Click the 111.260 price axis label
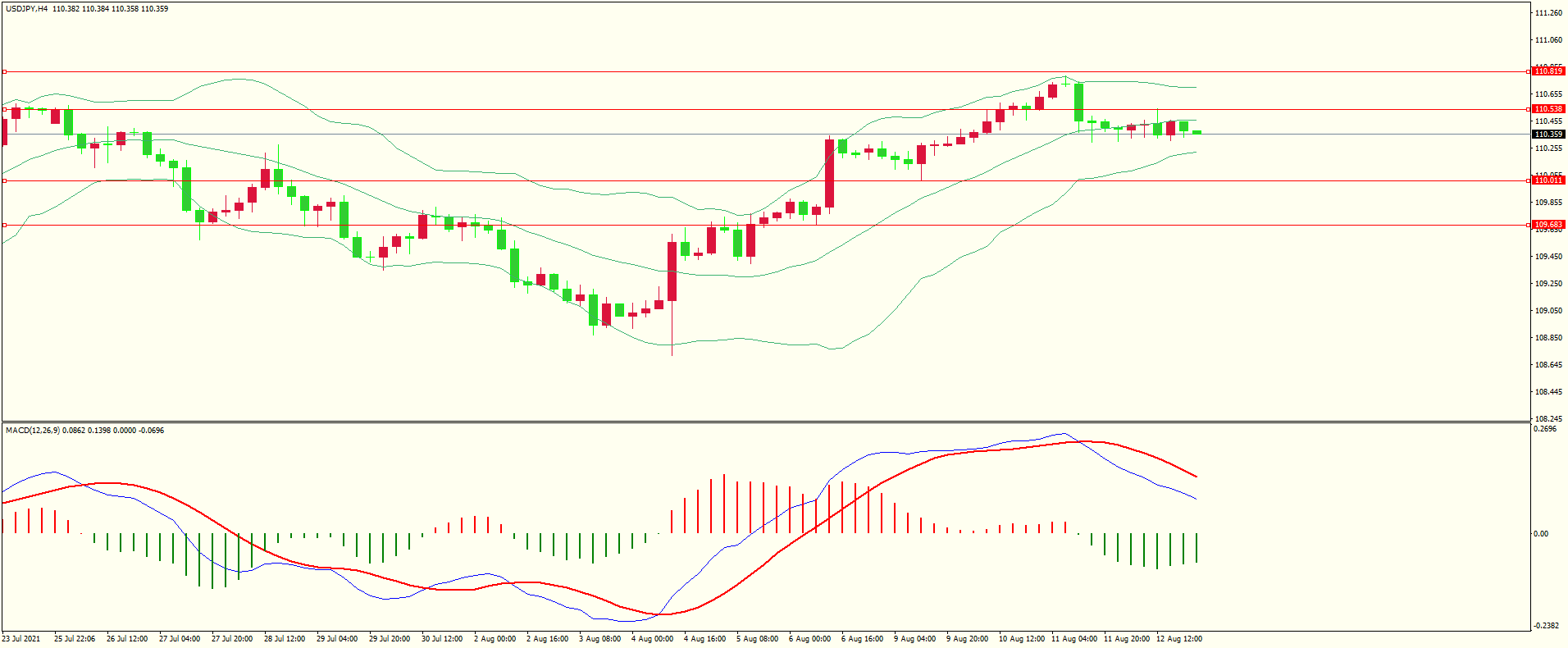The height and width of the screenshot is (648, 1568). [x=1548, y=13]
